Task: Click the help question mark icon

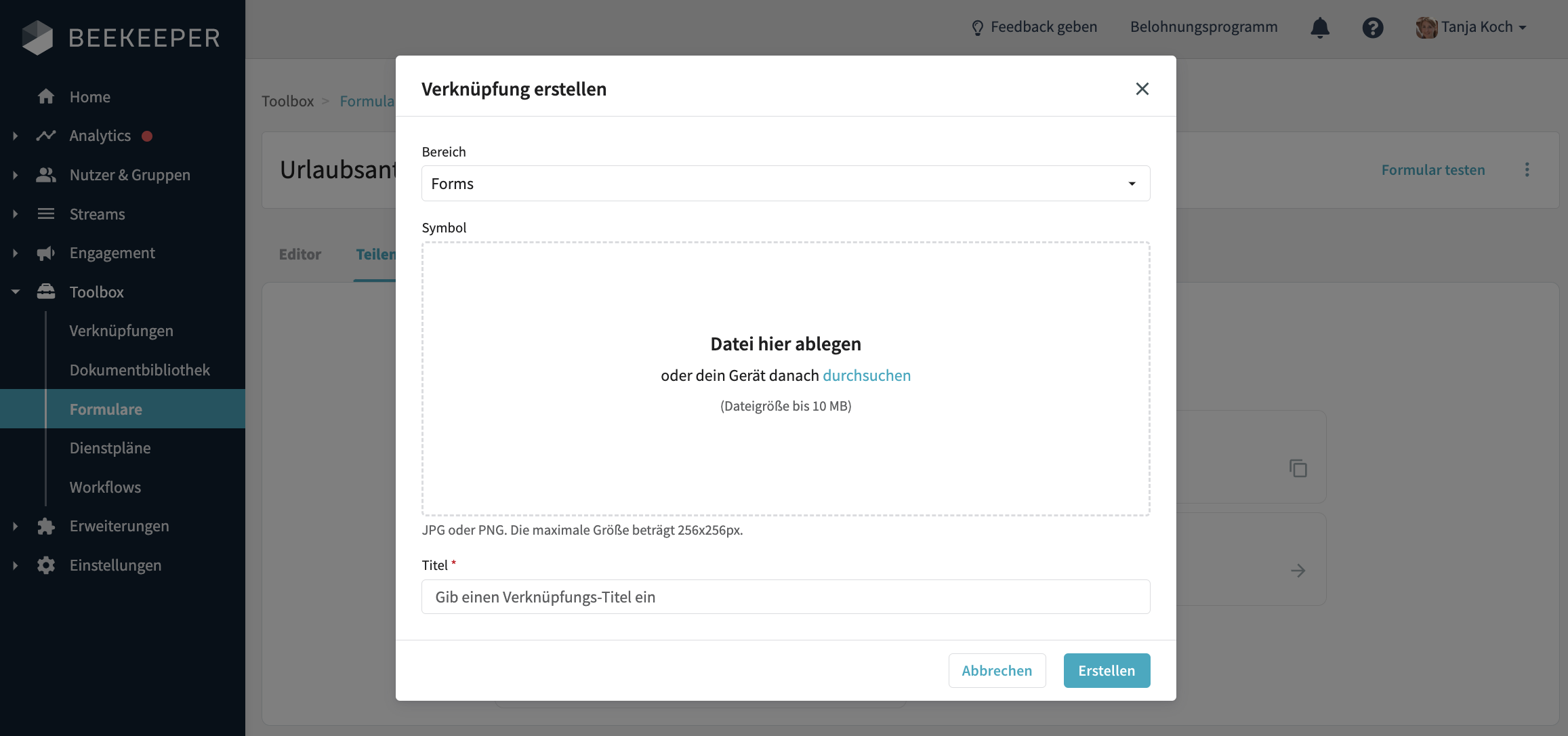Action: point(1373,28)
